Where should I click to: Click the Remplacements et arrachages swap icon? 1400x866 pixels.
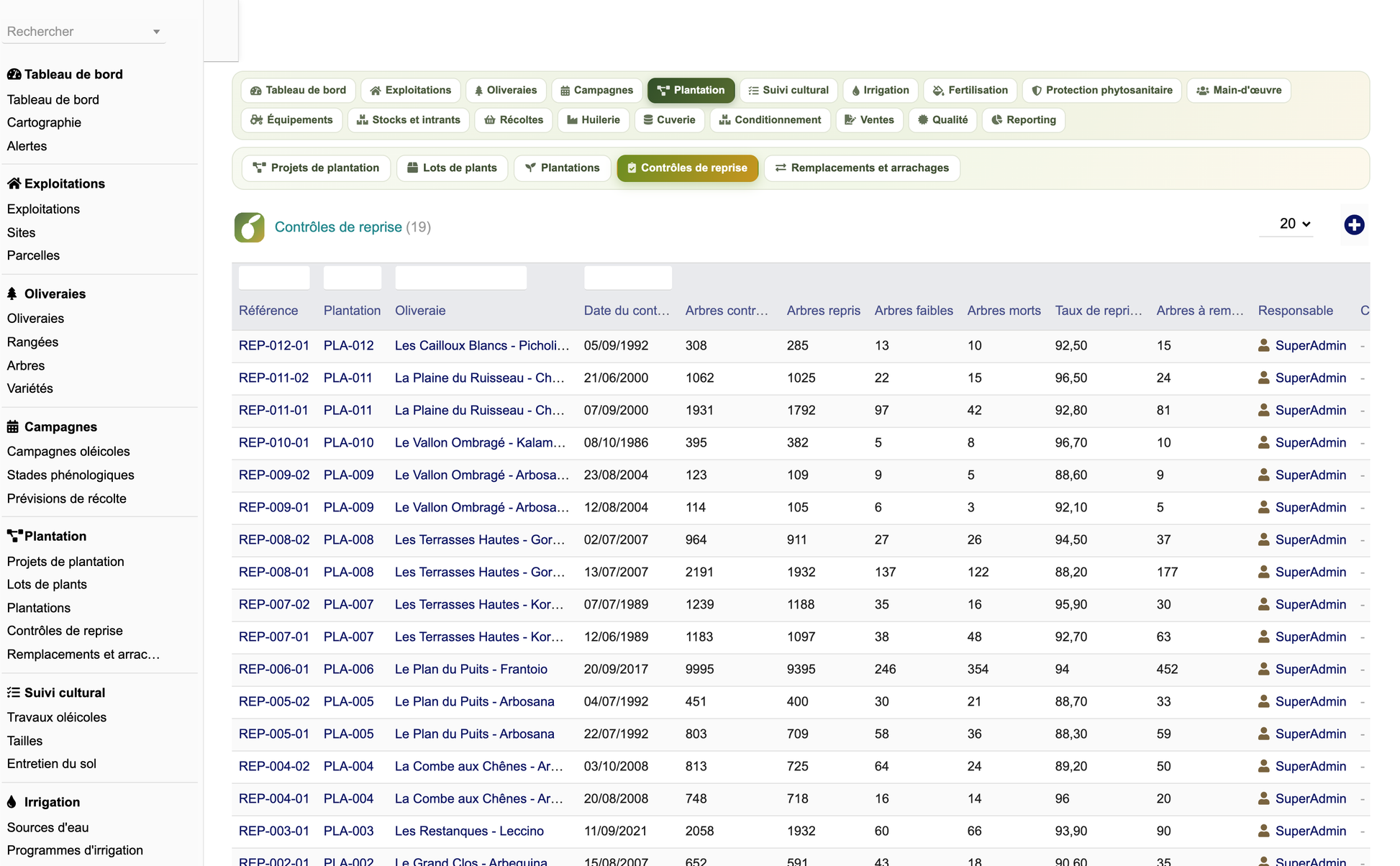pyautogui.click(x=781, y=168)
